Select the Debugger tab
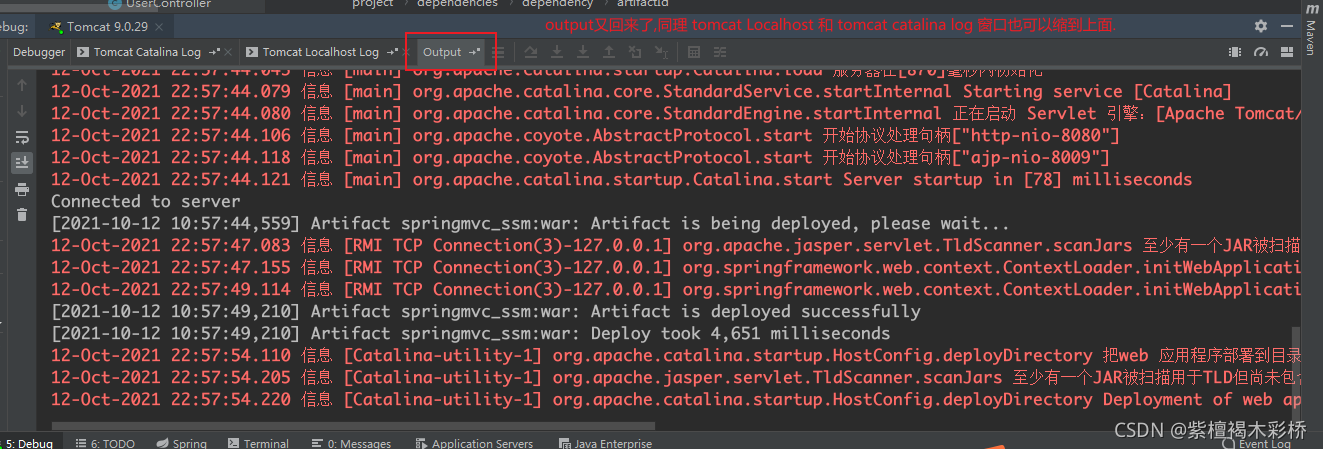Viewport: 1323px width, 449px height. (x=39, y=52)
